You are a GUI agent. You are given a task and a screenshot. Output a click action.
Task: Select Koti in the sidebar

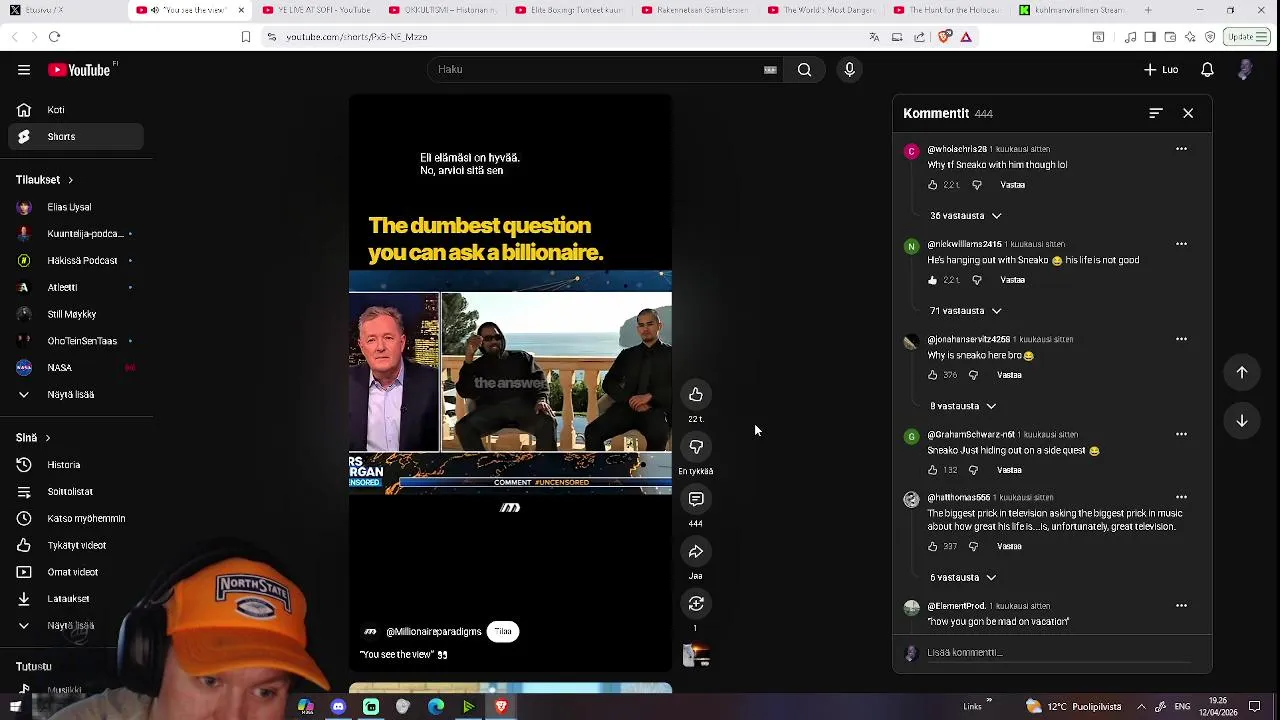[x=78, y=110]
